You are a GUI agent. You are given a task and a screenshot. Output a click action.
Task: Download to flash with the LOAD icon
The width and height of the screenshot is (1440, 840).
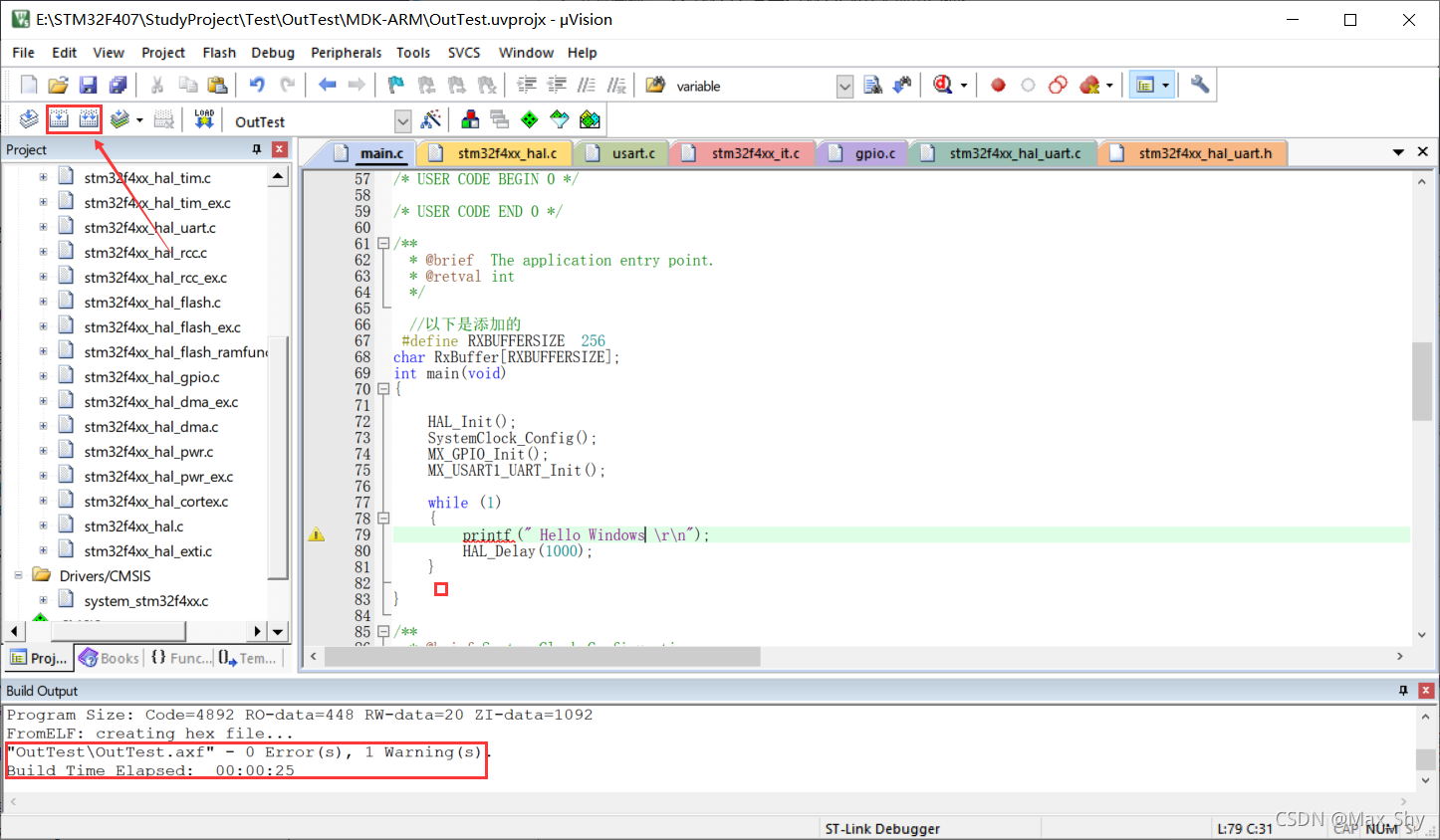pyautogui.click(x=204, y=120)
